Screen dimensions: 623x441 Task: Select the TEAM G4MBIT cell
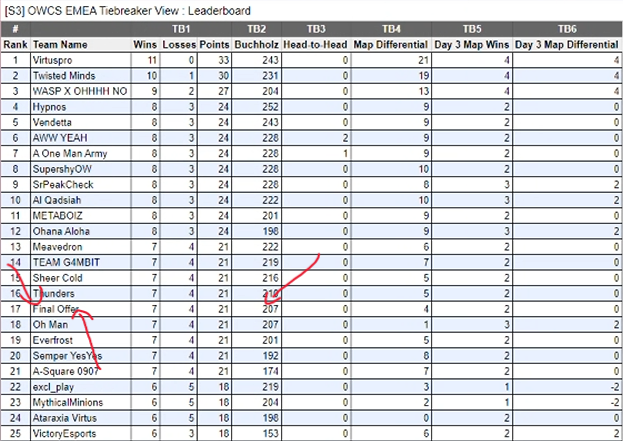click(81, 262)
